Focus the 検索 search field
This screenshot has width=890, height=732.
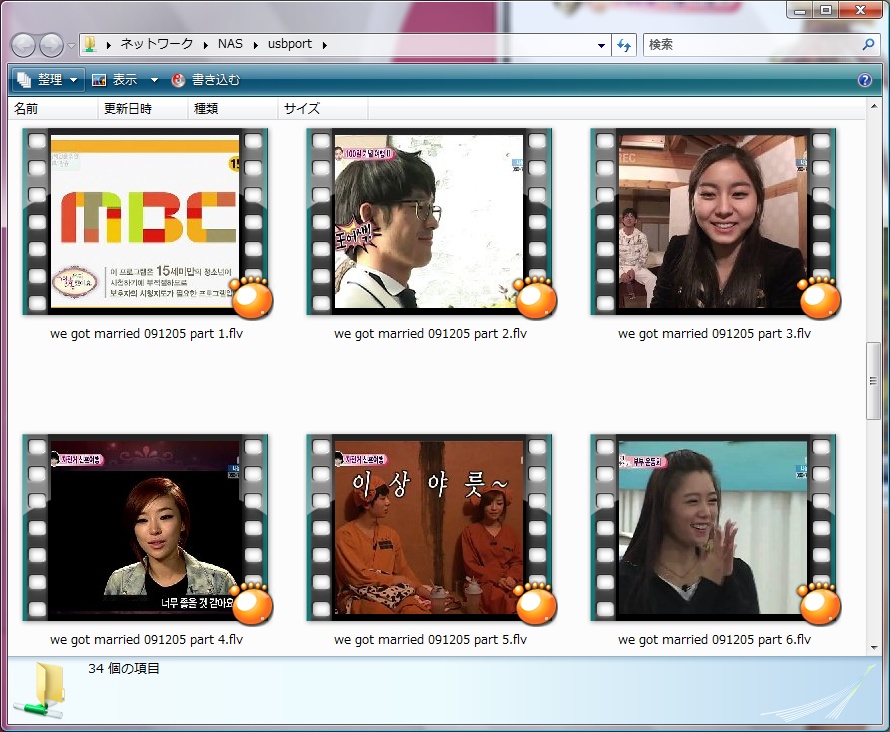[752, 45]
